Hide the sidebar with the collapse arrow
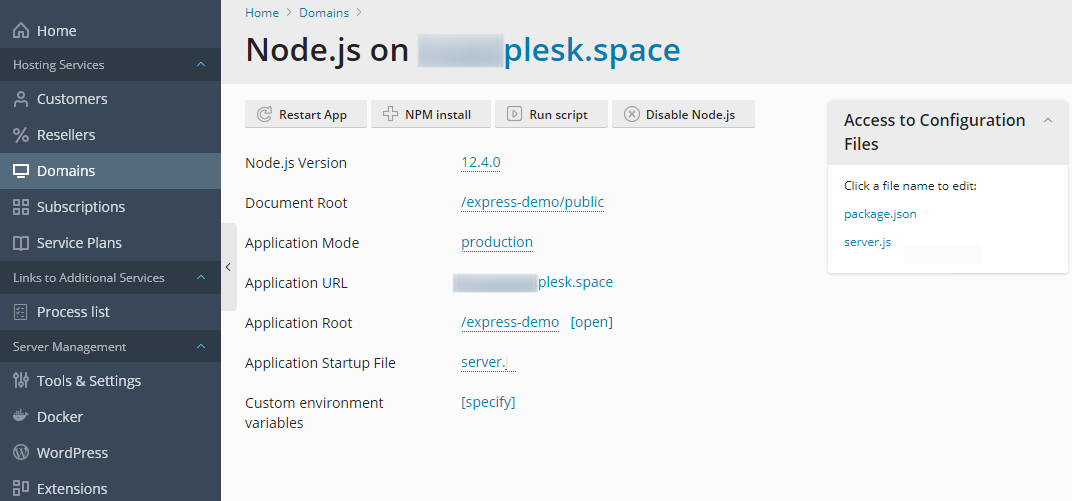The height and width of the screenshot is (501, 1072). pyautogui.click(x=228, y=267)
